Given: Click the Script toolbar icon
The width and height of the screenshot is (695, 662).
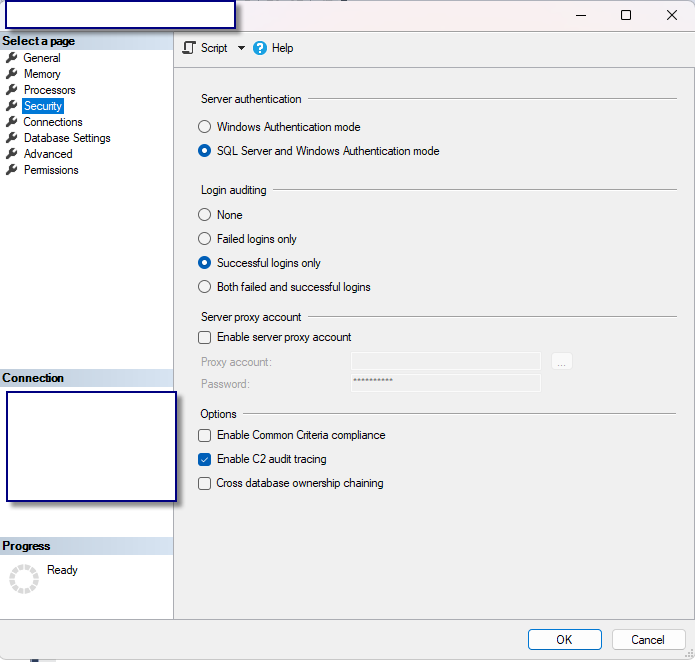Looking at the screenshot, I should pos(189,48).
